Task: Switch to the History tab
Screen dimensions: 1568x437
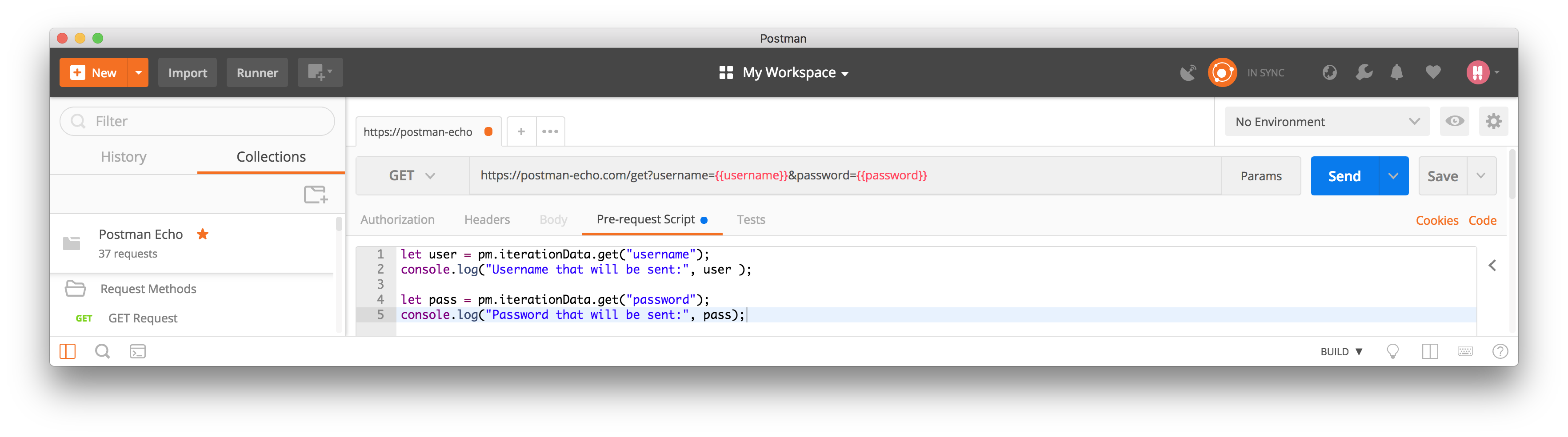Action: point(124,156)
